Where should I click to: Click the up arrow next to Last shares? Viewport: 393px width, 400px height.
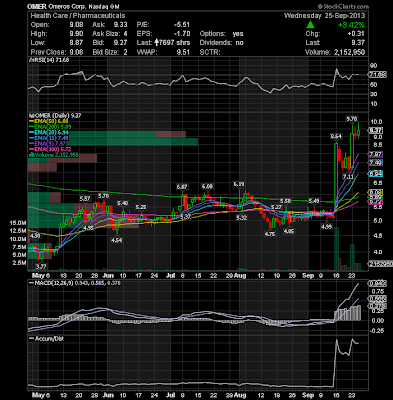coord(158,42)
